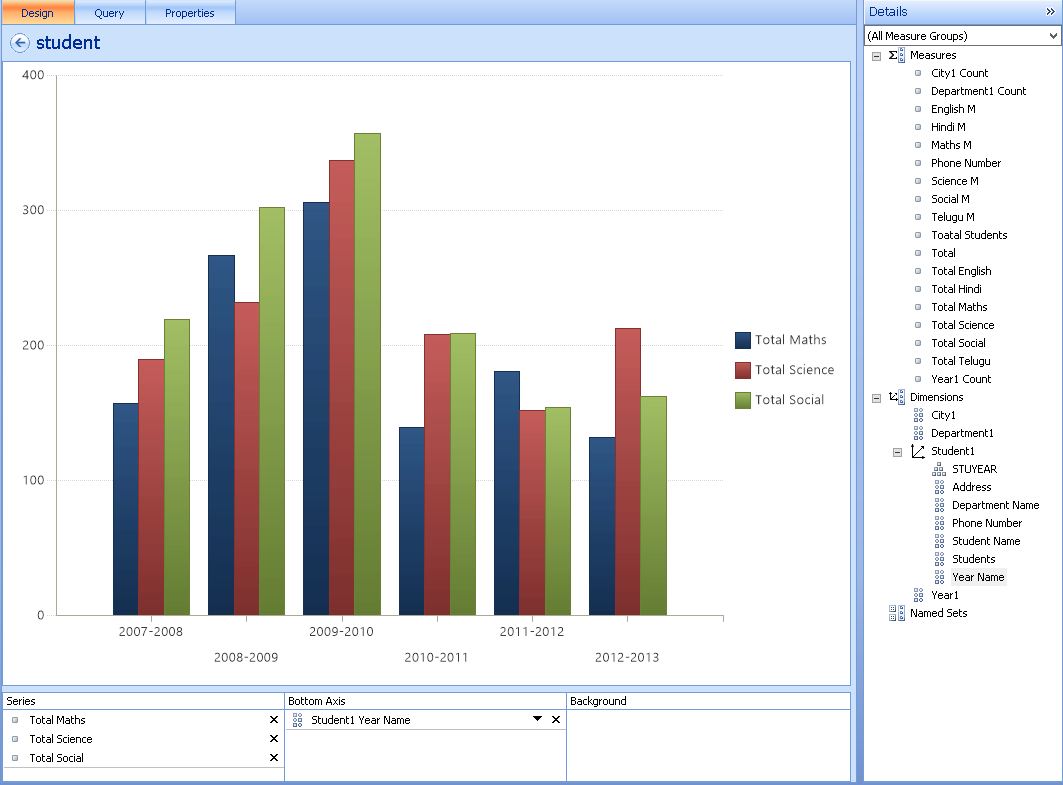Screen dimensions: 1063x785
Task: Open the Student1 Year Name dropdown arrow
Action: 538,719
